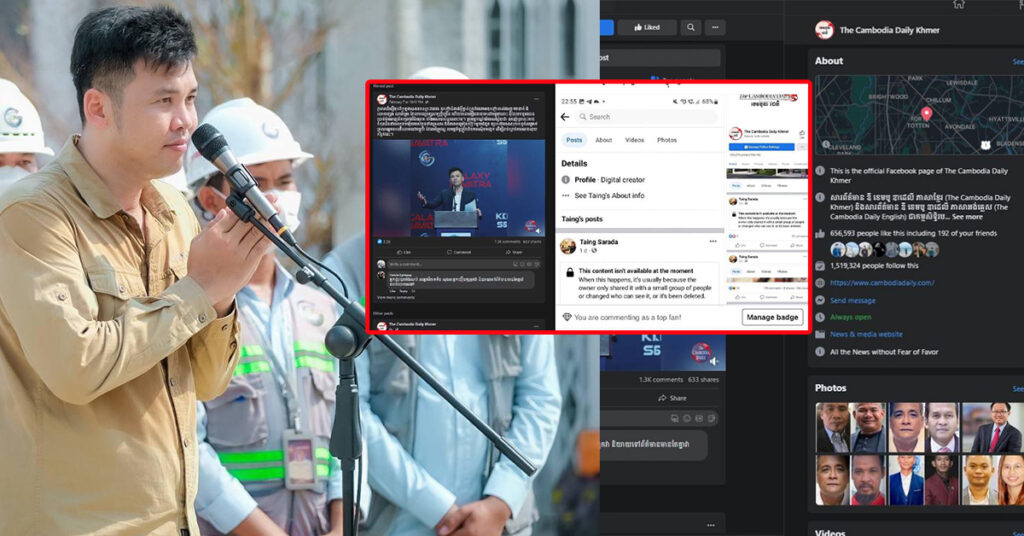Click Comment under inset dark post
1024x536 pixels.
[x=459, y=252]
